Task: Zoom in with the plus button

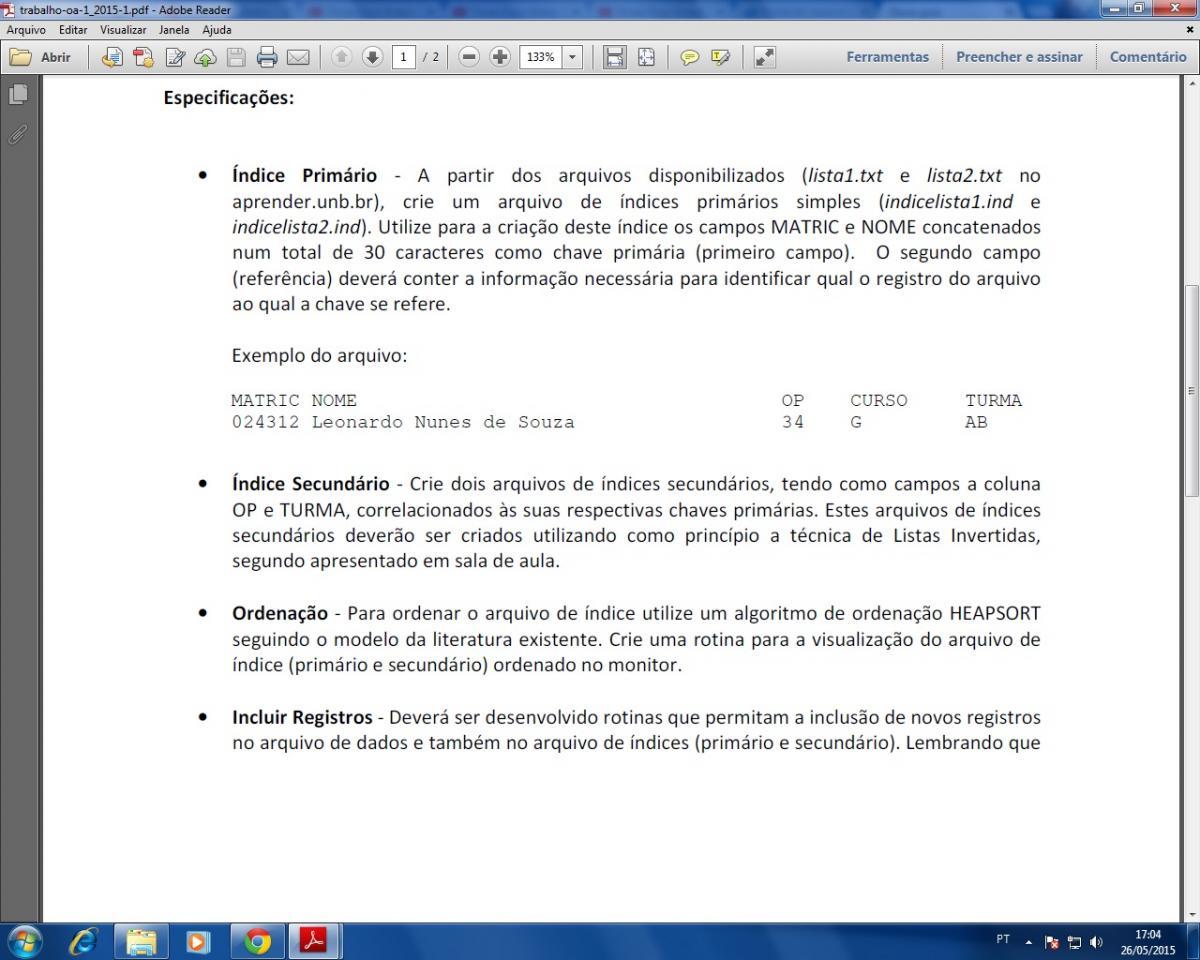Action: [x=500, y=57]
